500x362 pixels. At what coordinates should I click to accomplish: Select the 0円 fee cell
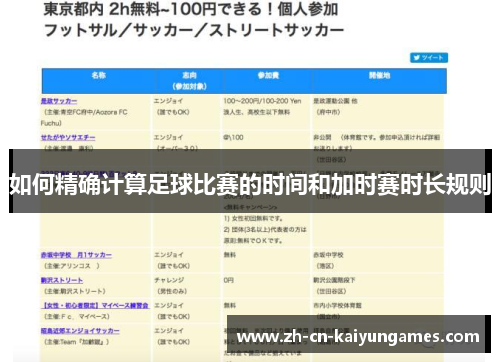click(229, 280)
